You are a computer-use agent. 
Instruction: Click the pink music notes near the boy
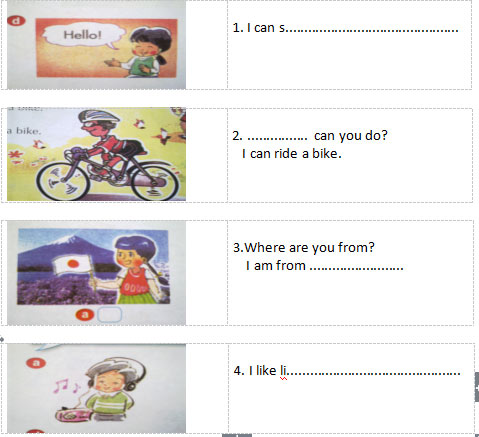[x=67, y=386]
